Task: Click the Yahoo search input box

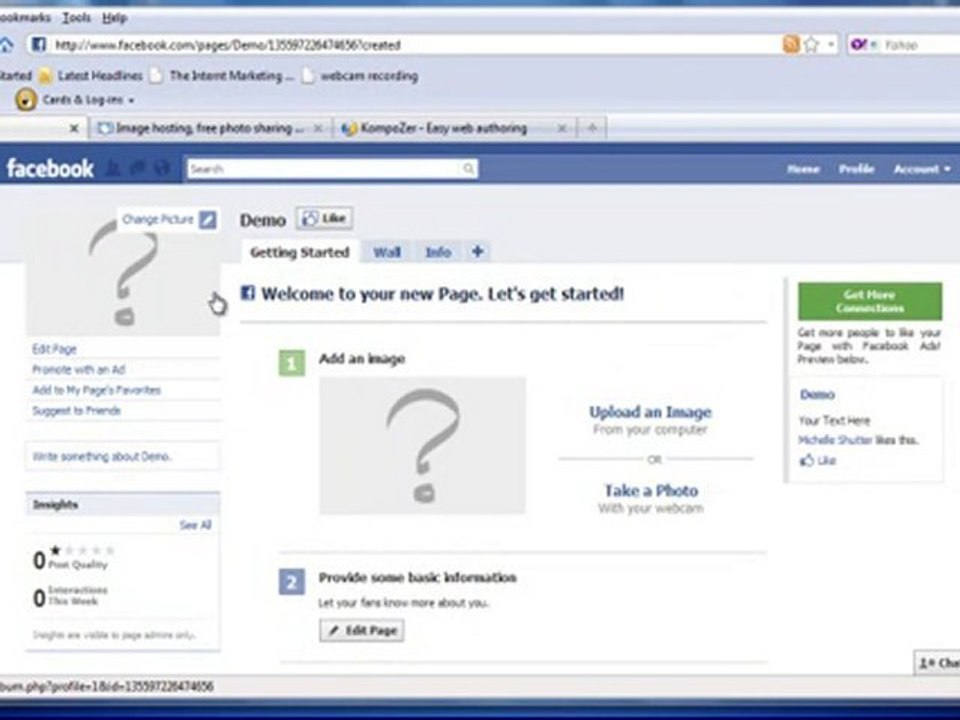Action: (x=920, y=45)
